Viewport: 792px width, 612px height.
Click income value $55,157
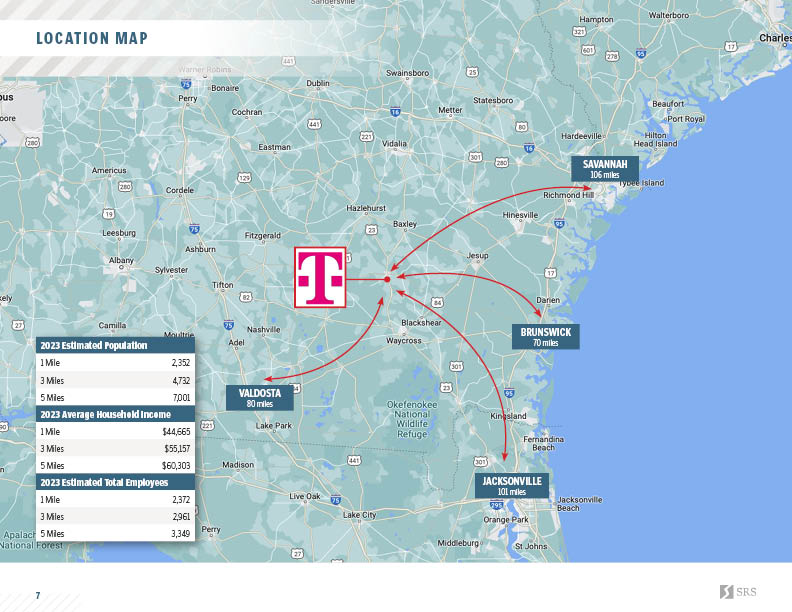click(177, 448)
